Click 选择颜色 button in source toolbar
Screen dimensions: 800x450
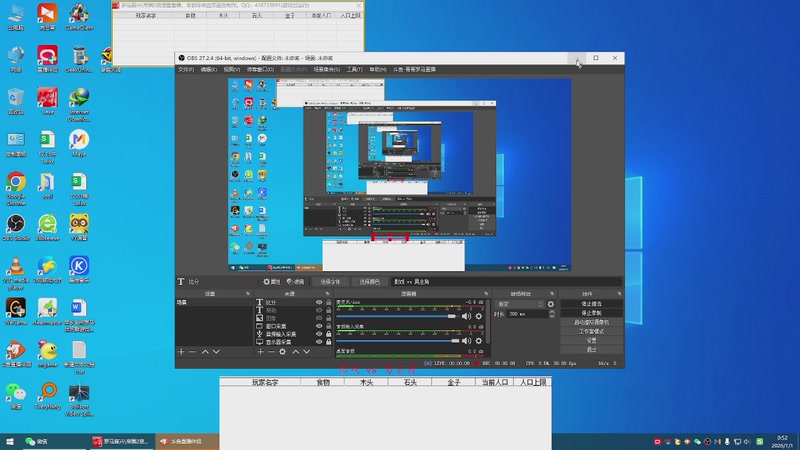pos(369,282)
